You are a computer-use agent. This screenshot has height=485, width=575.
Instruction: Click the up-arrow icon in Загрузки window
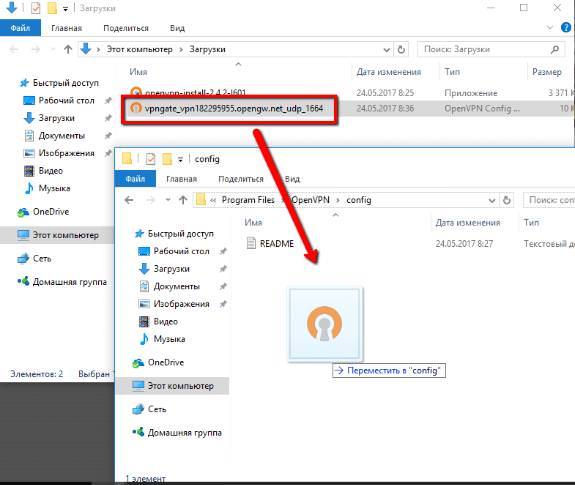tap(68, 49)
